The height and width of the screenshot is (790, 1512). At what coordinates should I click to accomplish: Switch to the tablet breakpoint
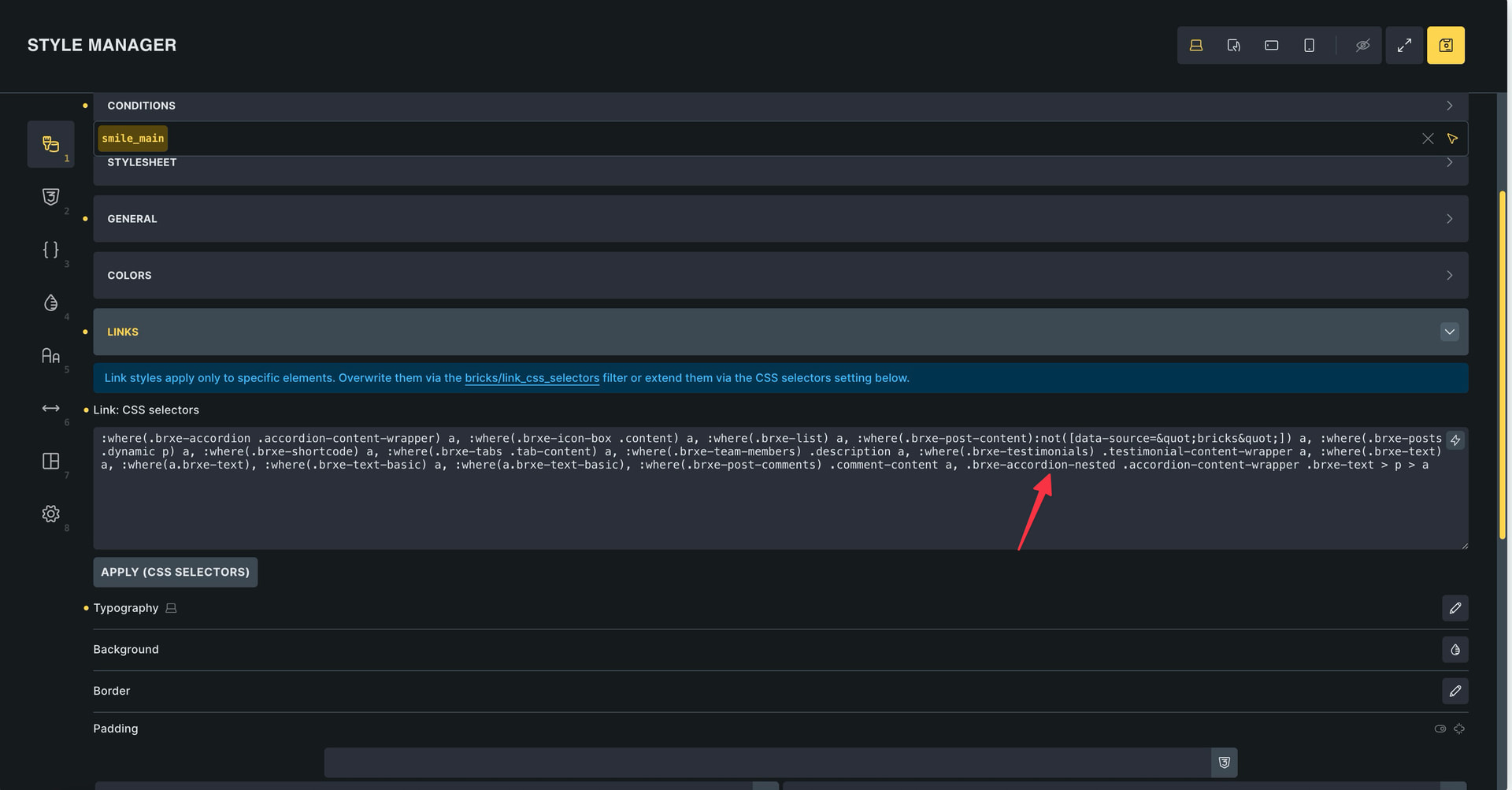(x=1233, y=46)
